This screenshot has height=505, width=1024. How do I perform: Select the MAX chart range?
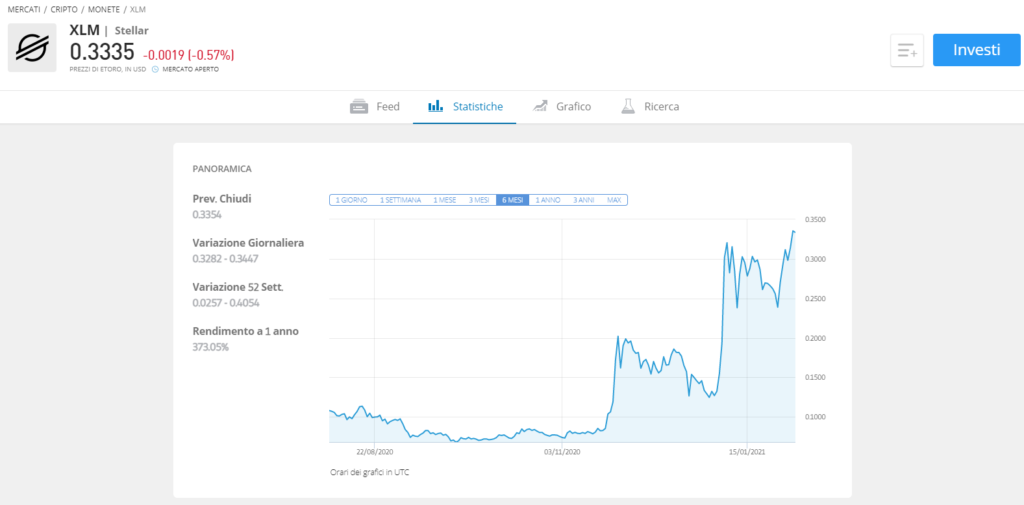(x=614, y=200)
